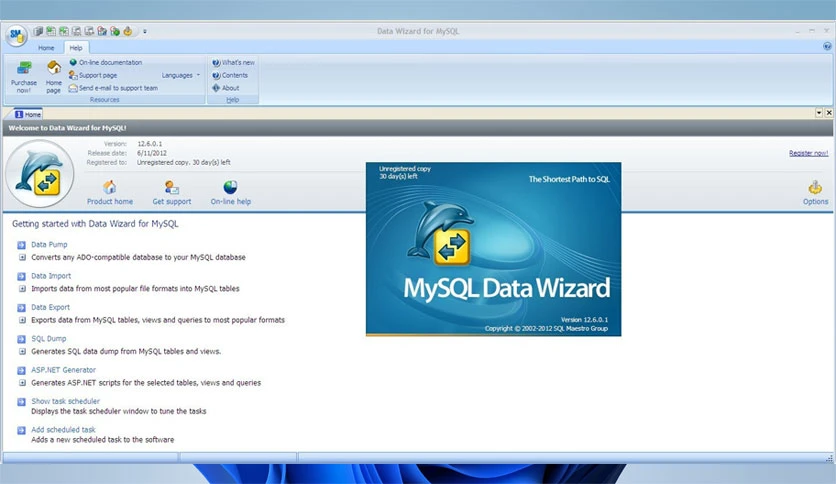Open the quick access toolbar customize arrow
The height and width of the screenshot is (484, 836).
click(x=144, y=31)
